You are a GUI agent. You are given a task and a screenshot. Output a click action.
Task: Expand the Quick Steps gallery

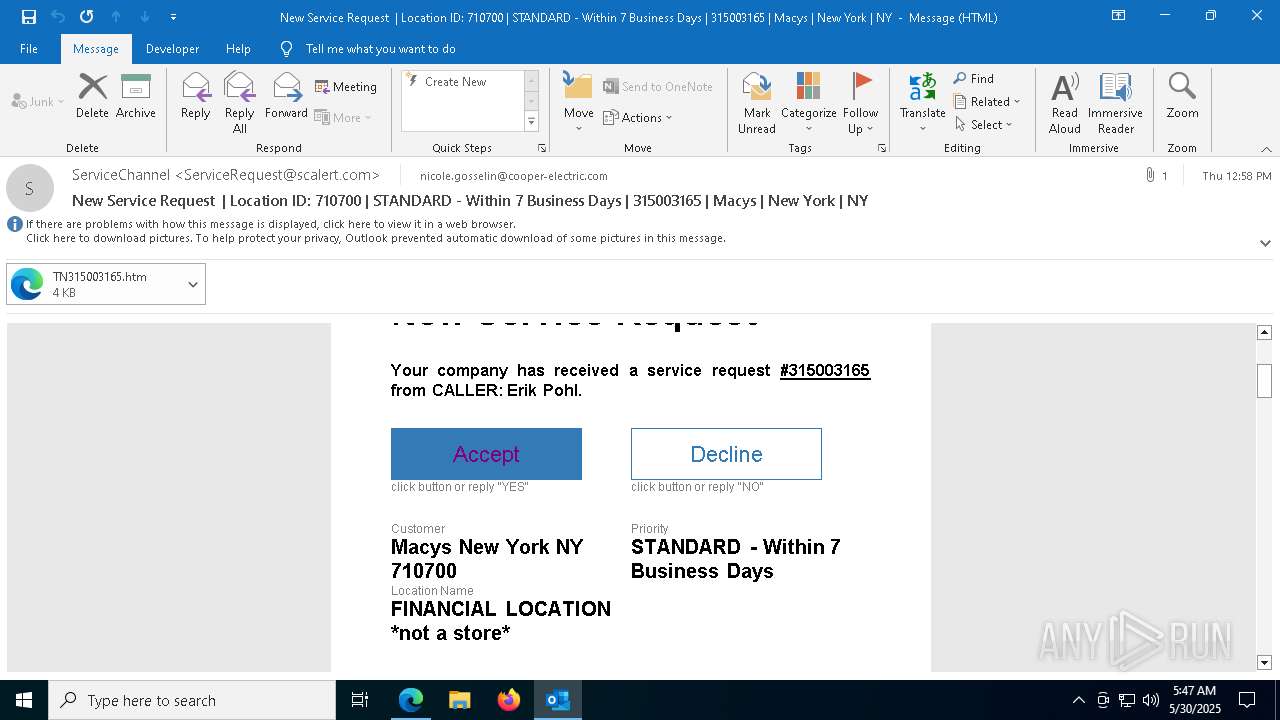pyautogui.click(x=531, y=122)
